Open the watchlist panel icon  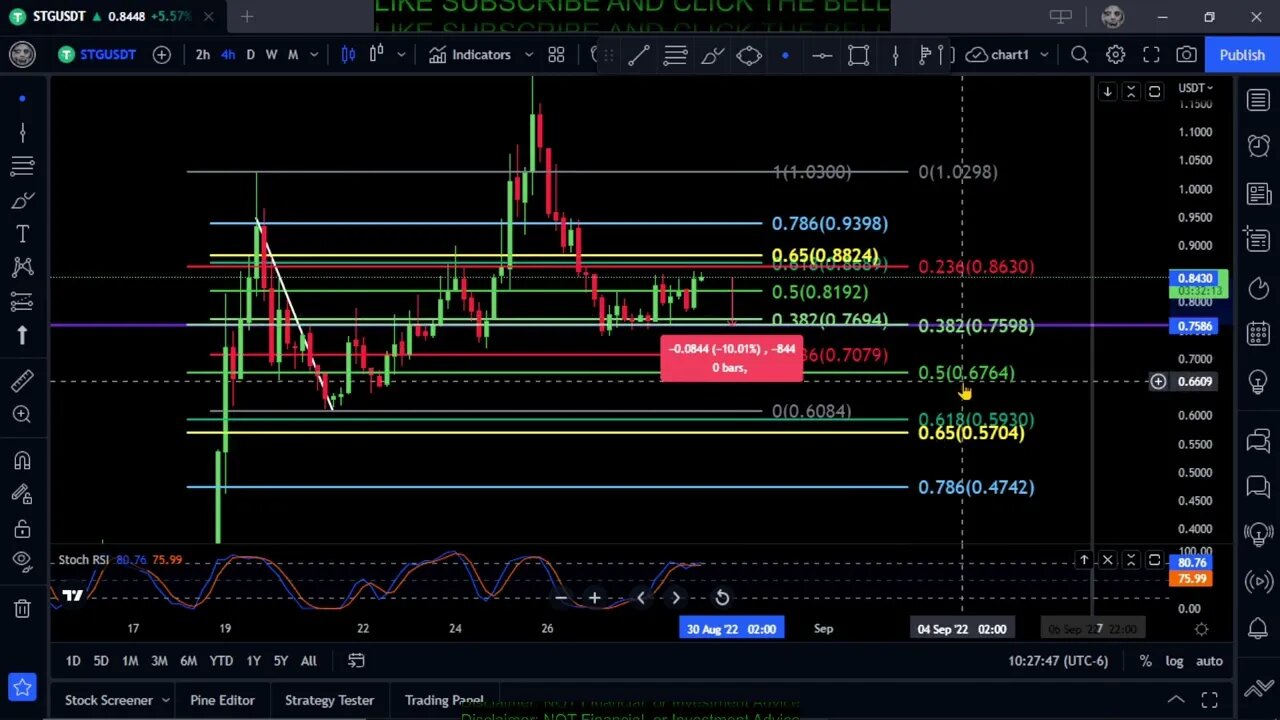coord(1258,100)
